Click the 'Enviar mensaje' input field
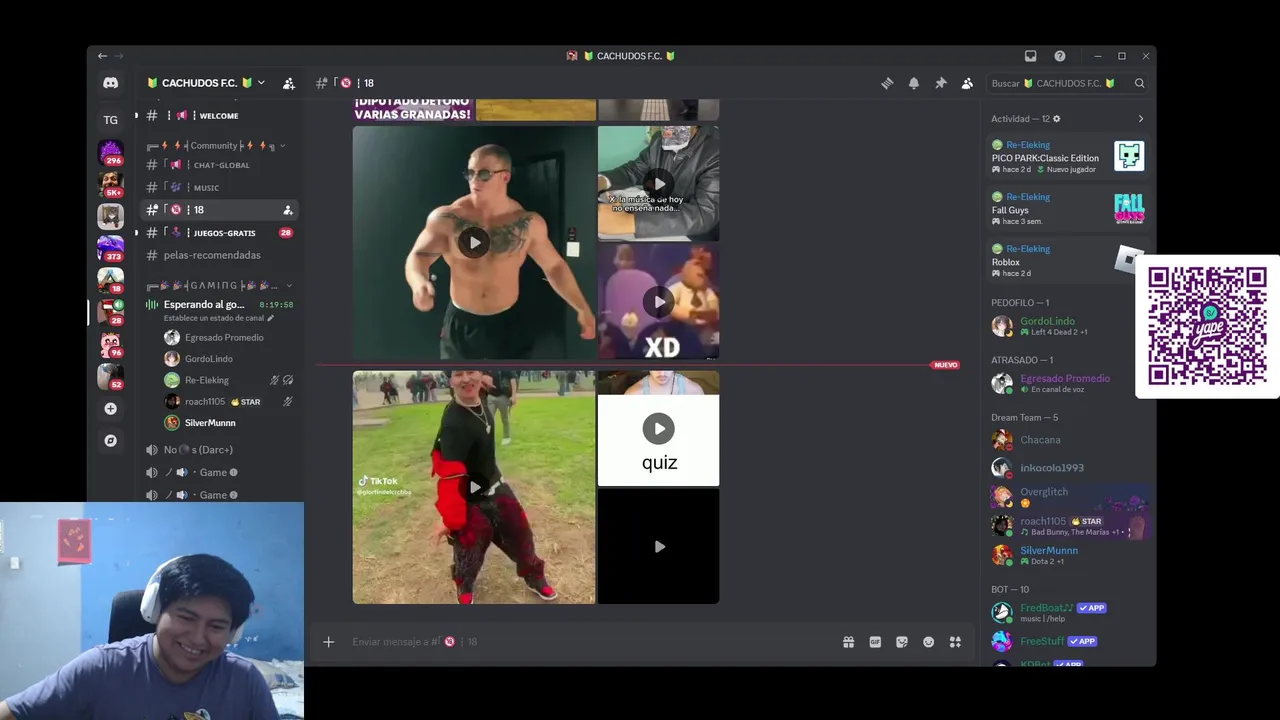Screen dimensions: 1280x720 coord(590,642)
